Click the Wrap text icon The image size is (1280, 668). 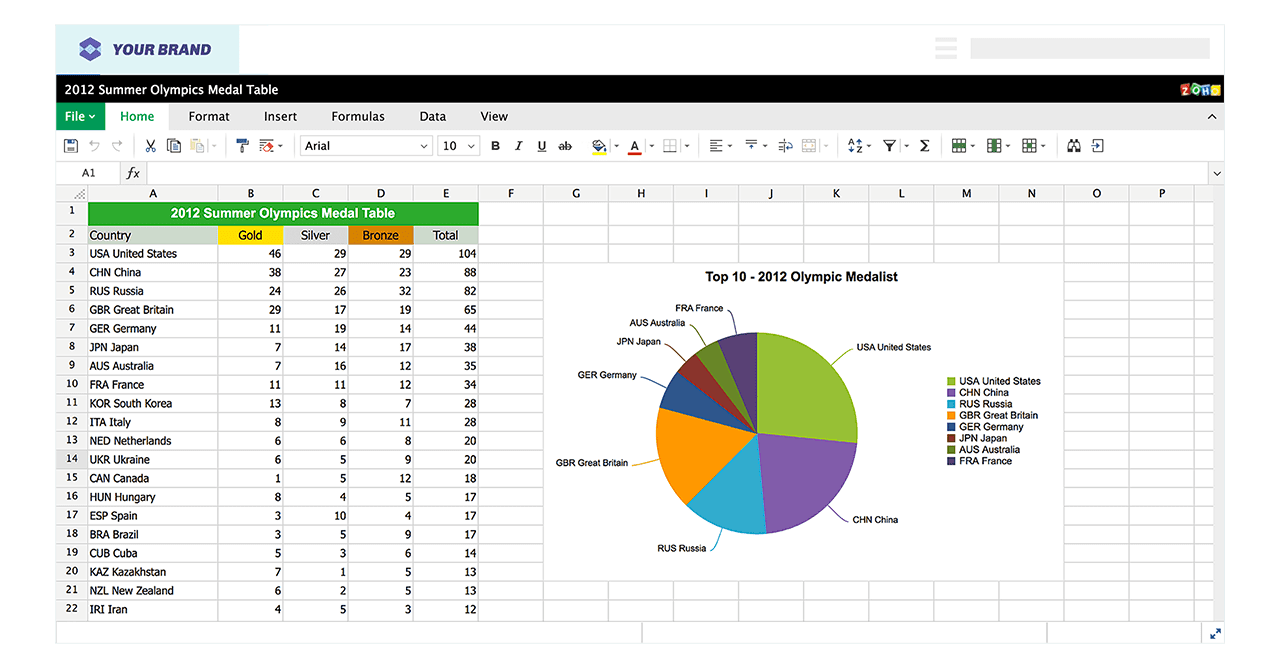785,146
